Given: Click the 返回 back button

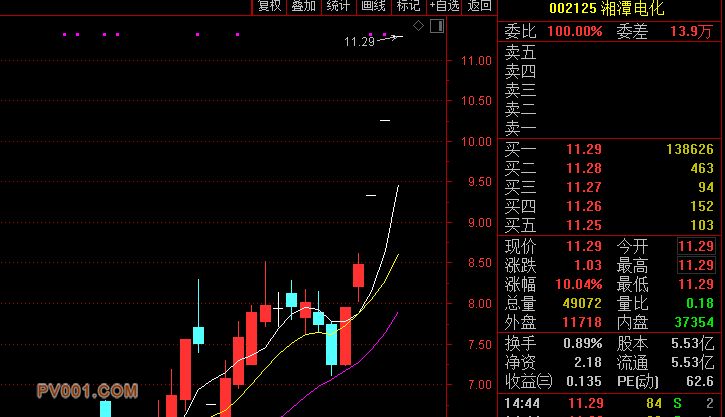Looking at the screenshot, I should click(480, 6).
